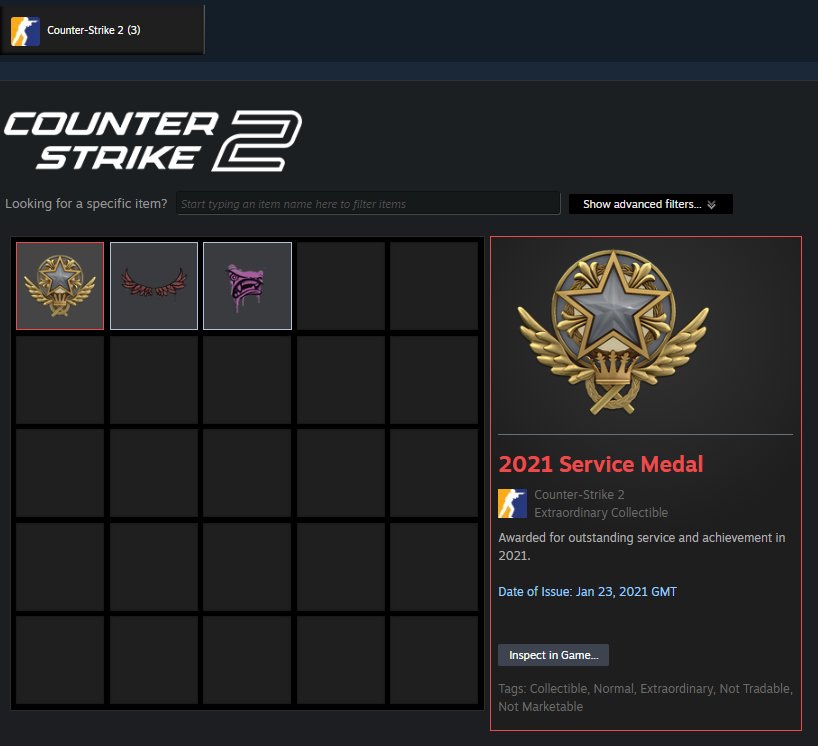Viewport: 818px width, 746px height.
Task: Click the Counter-Strike 2 tab game icon
Action: tap(25, 31)
